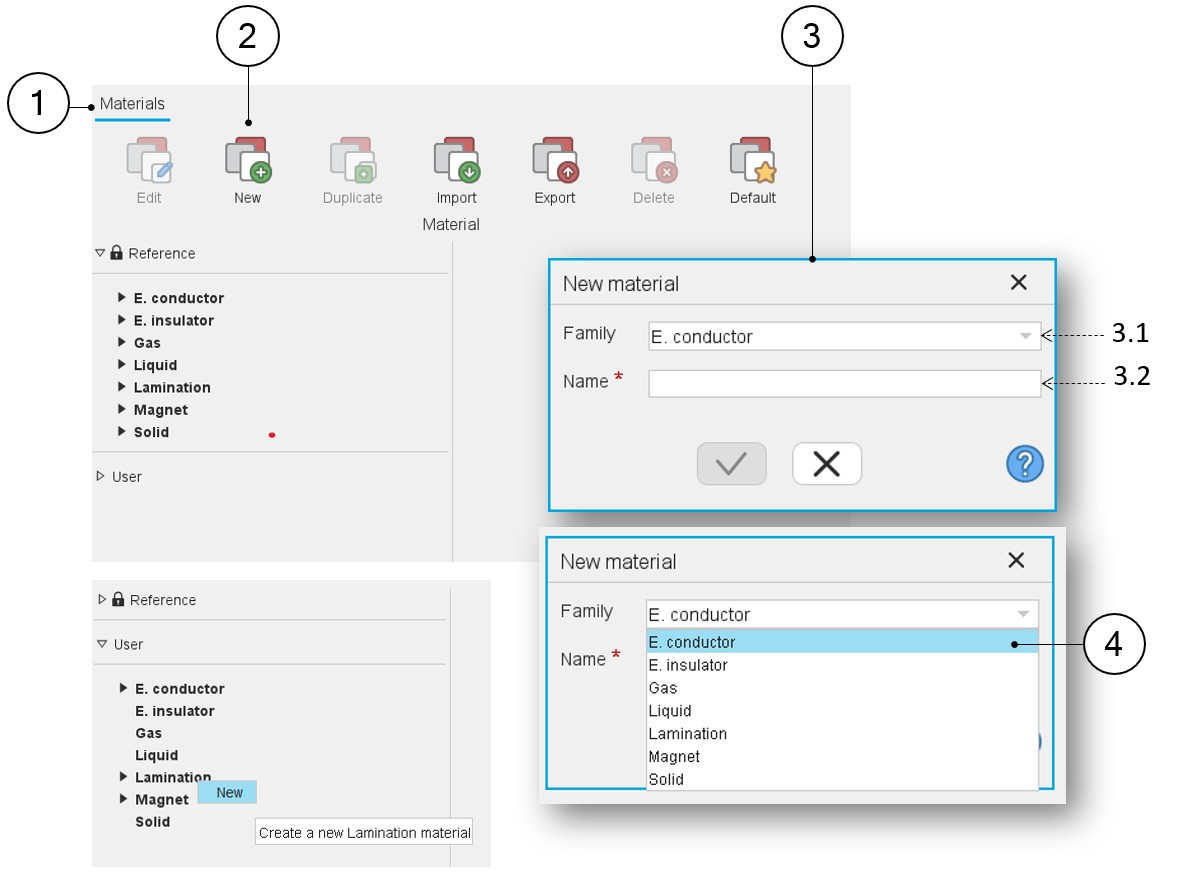Close the upper New material dialog
The image size is (1178, 872).
tap(1019, 282)
